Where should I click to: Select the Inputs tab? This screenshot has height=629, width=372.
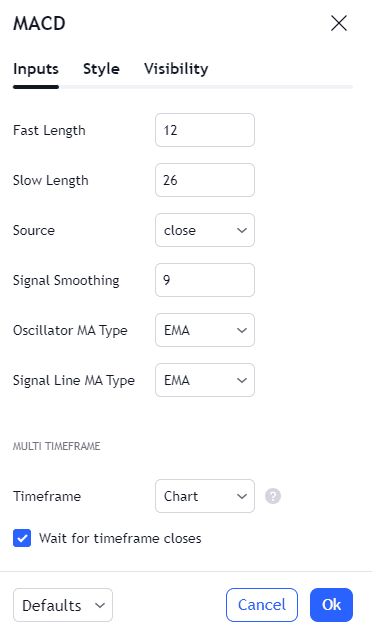(x=36, y=69)
